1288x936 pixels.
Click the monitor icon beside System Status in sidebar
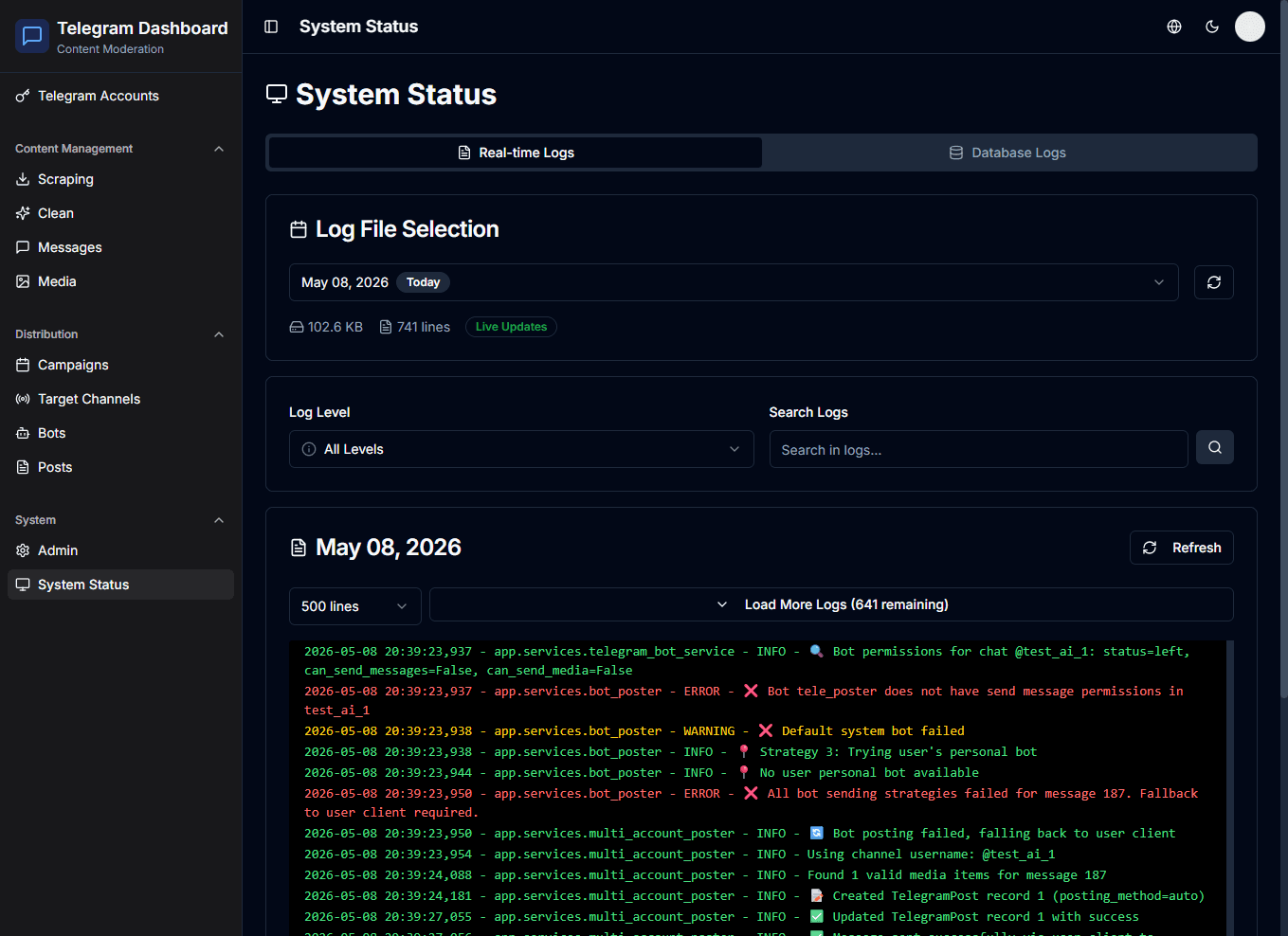23,585
